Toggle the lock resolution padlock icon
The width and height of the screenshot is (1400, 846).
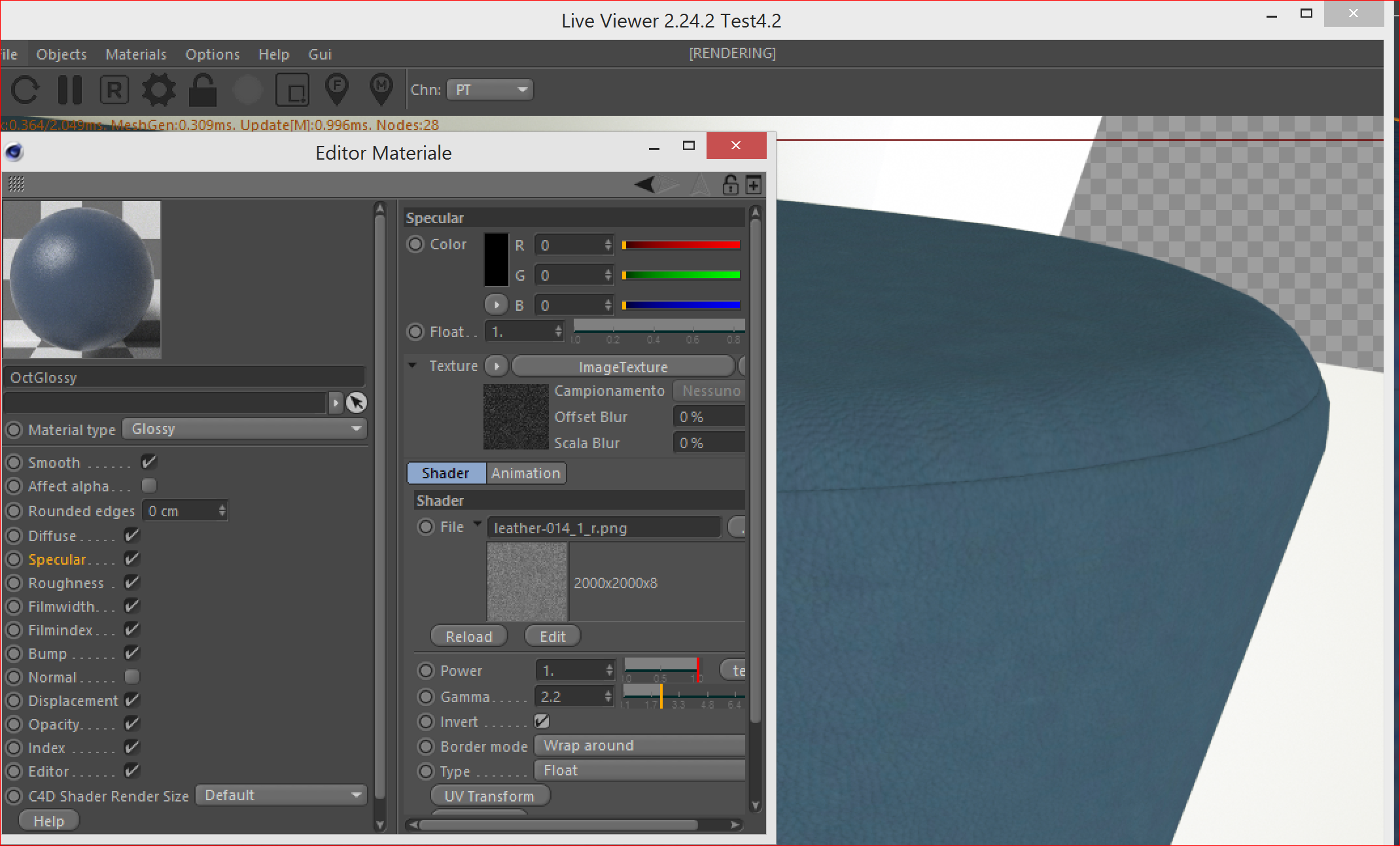203,90
